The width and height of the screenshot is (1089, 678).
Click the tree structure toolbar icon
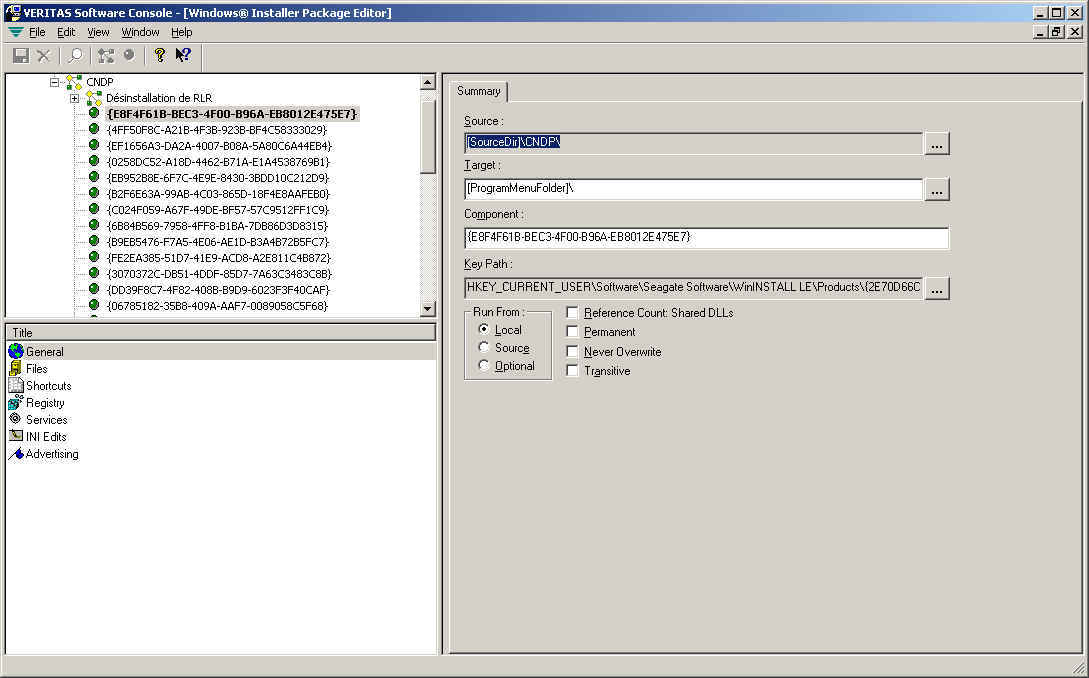click(x=106, y=56)
